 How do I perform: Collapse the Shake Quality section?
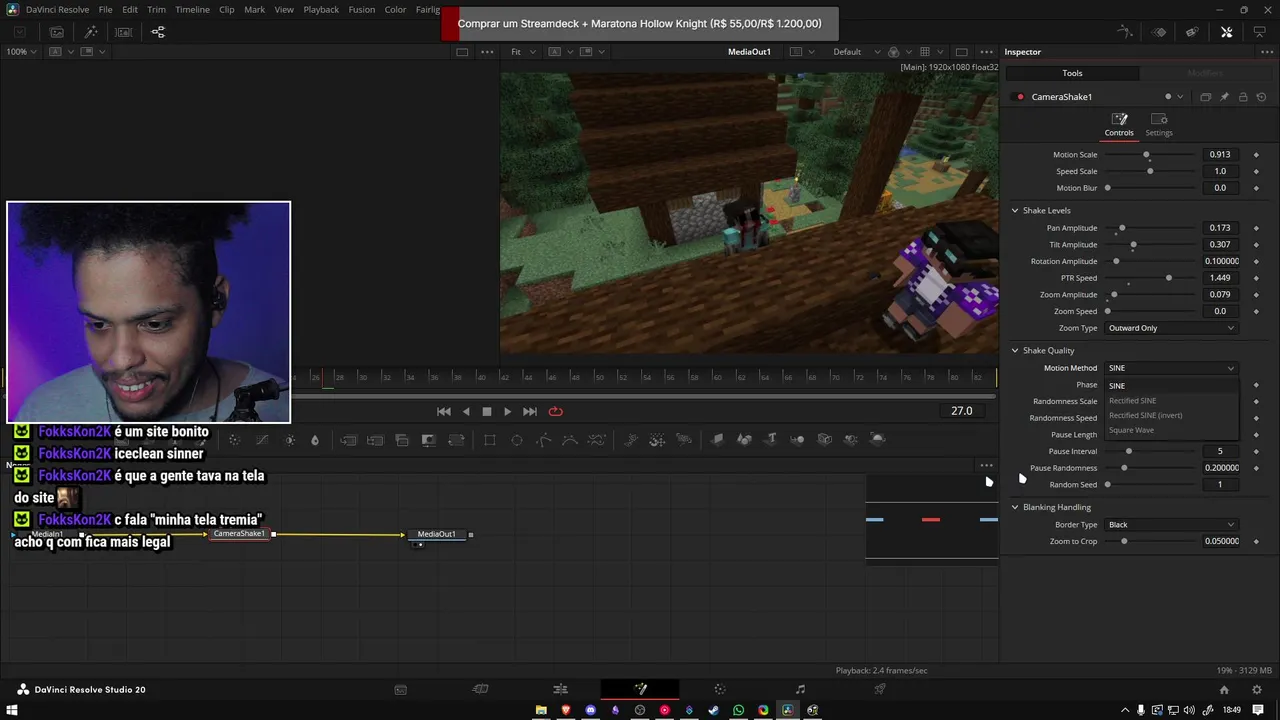[1015, 350]
